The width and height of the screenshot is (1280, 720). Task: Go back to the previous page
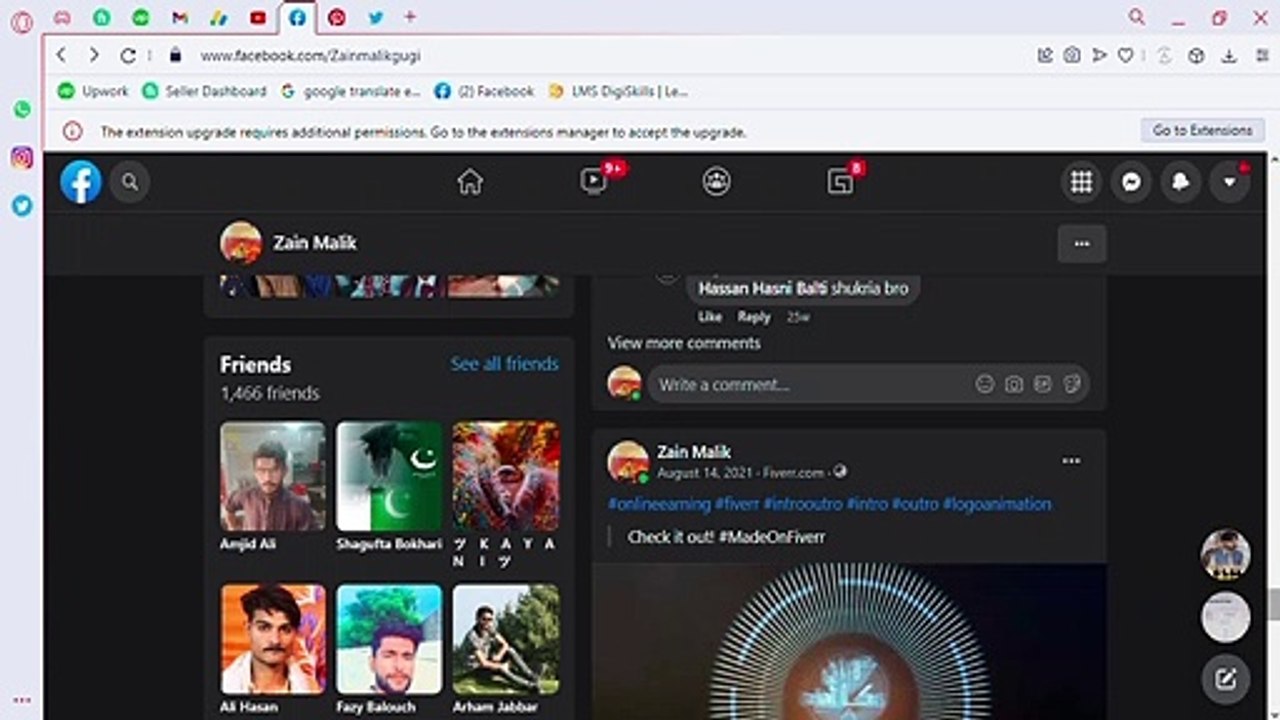point(62,56)
